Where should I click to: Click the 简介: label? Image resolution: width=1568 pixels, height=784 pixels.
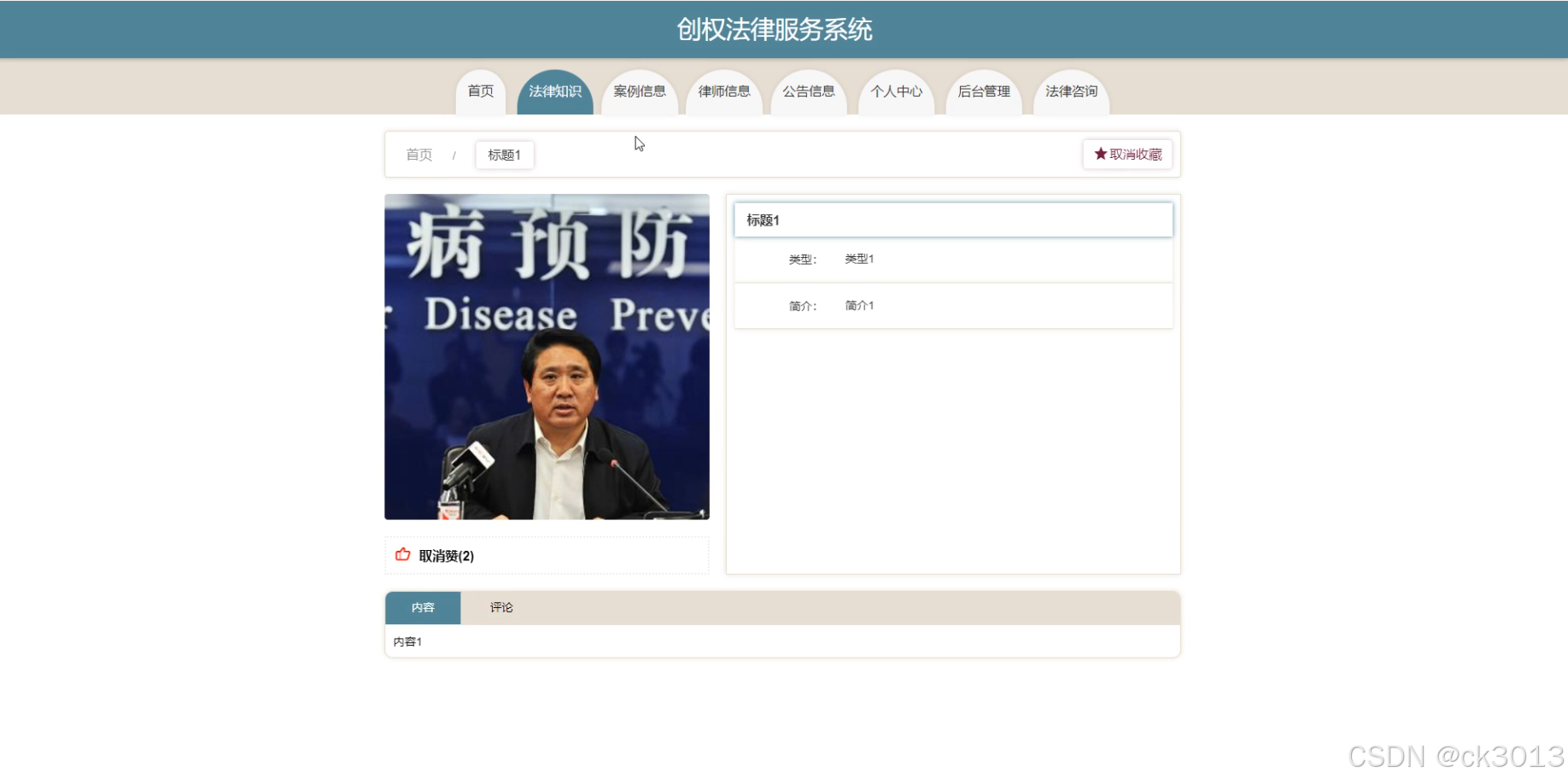pos(803,307)
